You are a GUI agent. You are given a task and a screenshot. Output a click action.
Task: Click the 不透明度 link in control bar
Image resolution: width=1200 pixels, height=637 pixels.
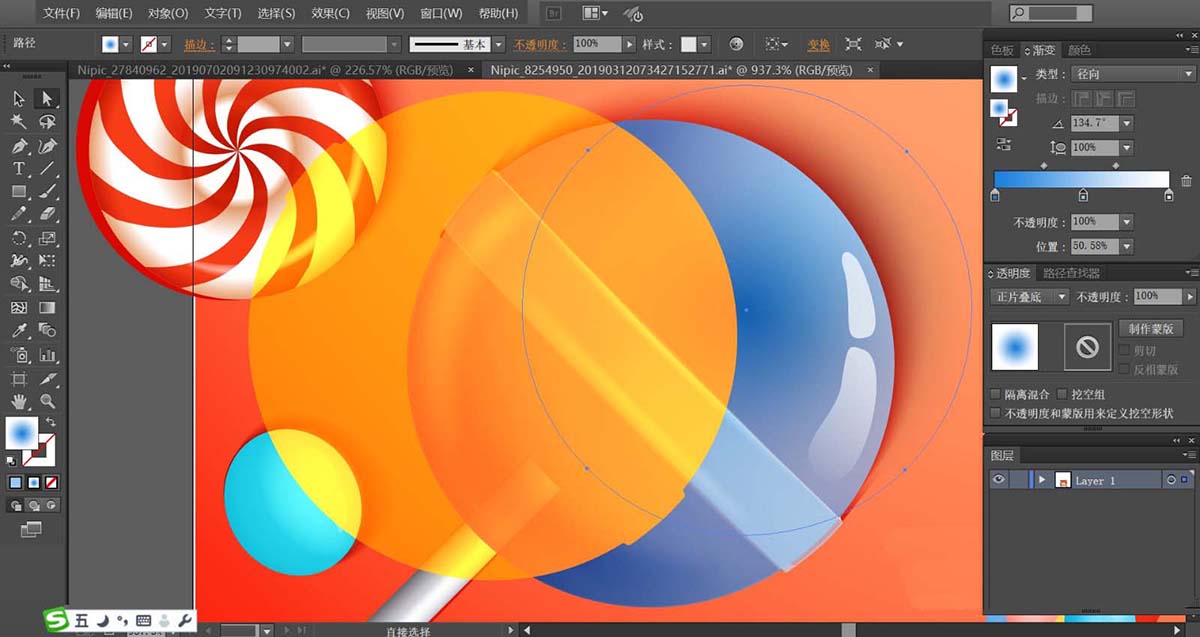tap(540, 45)
